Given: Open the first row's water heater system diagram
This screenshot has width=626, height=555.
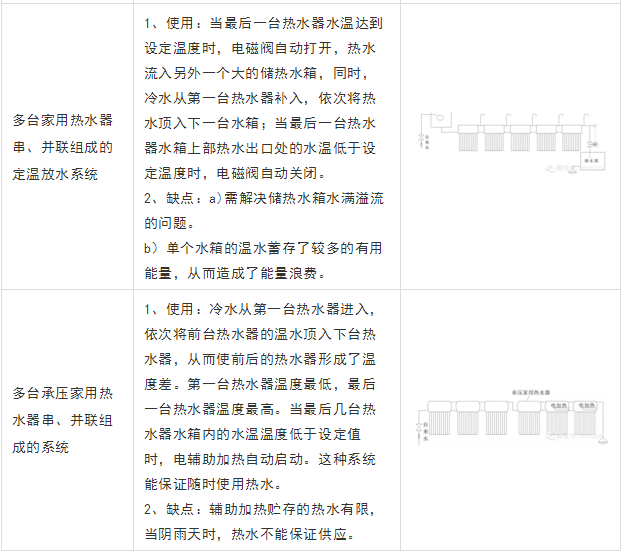Looking at the screenshot, I should pyautogui.click(x=512, y=143).
